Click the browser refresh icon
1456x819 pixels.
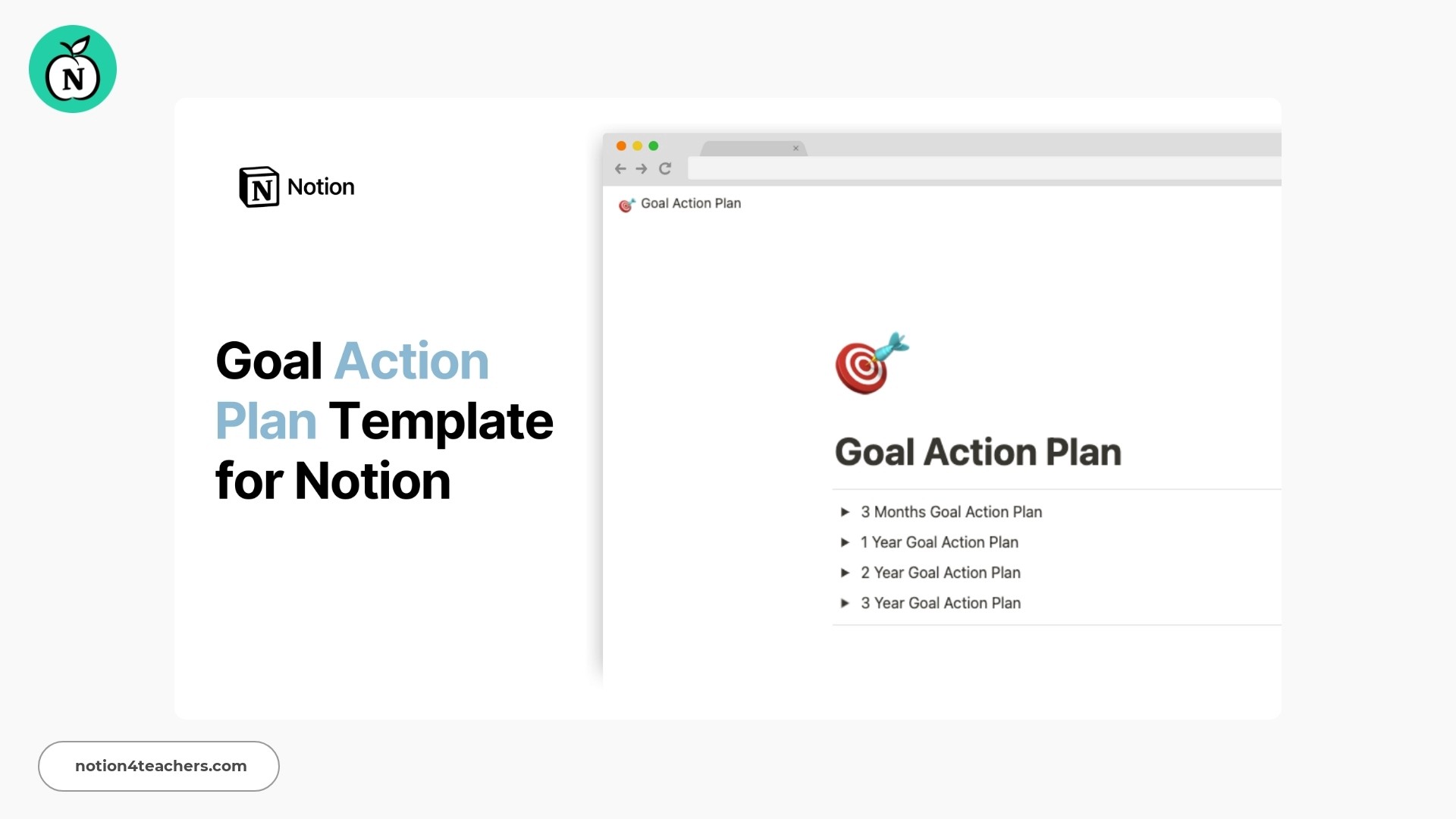pos(665,167)
